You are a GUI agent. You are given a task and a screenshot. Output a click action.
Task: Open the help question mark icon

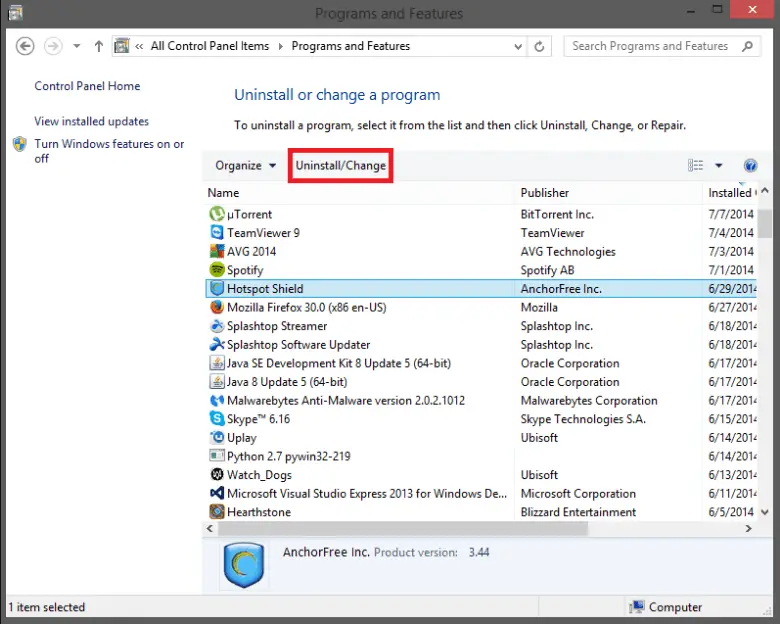(750, 166)
